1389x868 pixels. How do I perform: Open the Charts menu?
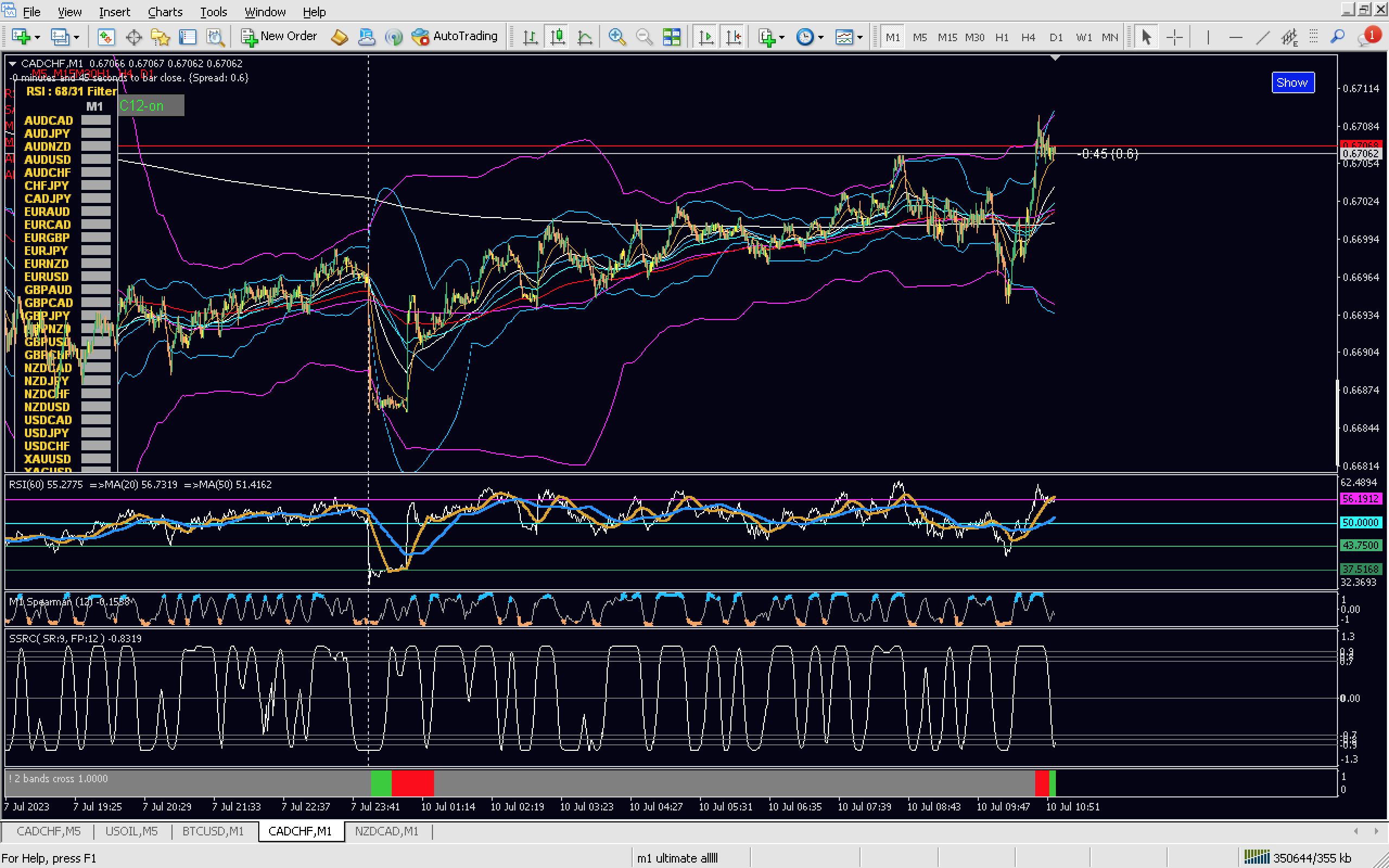coord(165,11)
